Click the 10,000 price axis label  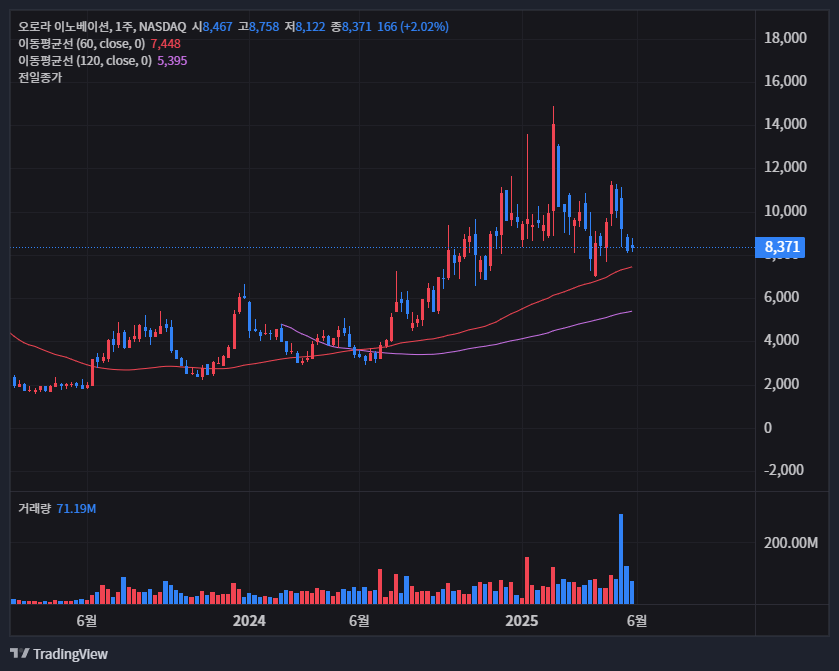785,211
